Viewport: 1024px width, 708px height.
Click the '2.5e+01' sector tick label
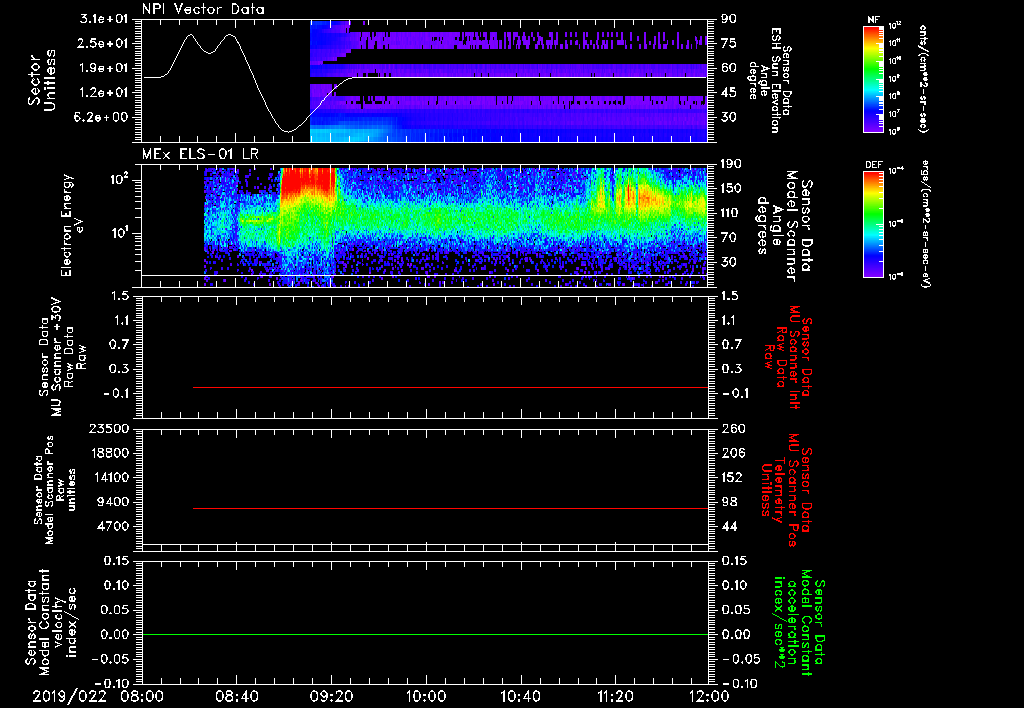pos(104,43)
